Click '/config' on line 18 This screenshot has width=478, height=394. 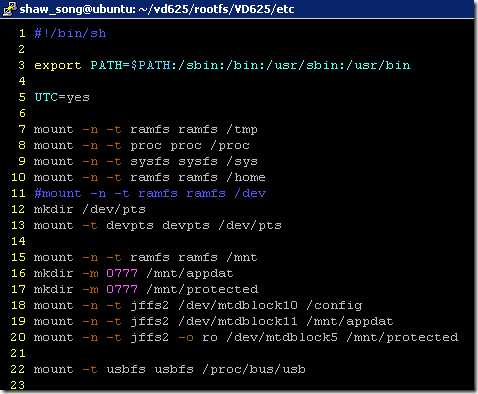(334, 305)
